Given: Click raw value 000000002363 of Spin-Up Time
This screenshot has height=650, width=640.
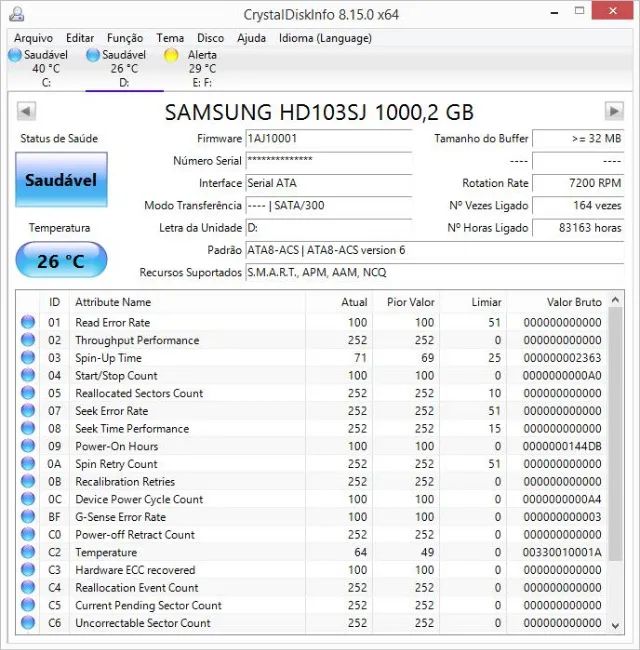Looking at the screenshot, I should [562, 357].
